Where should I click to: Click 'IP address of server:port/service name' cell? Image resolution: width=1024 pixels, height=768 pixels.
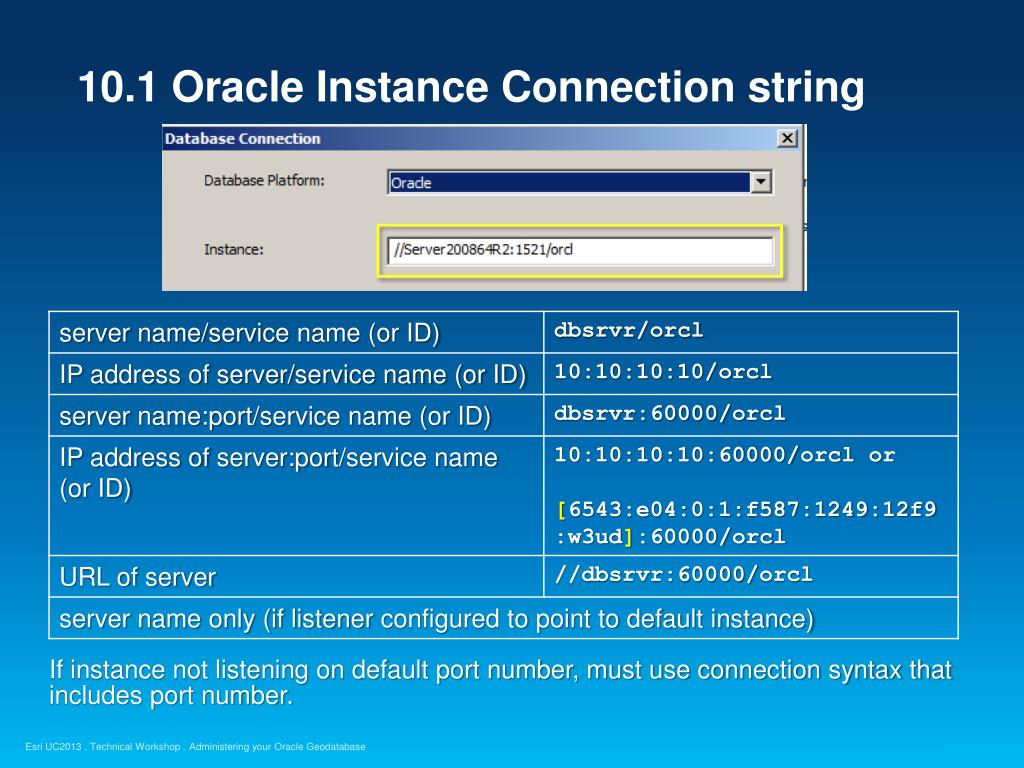click(x=296, y=496)
